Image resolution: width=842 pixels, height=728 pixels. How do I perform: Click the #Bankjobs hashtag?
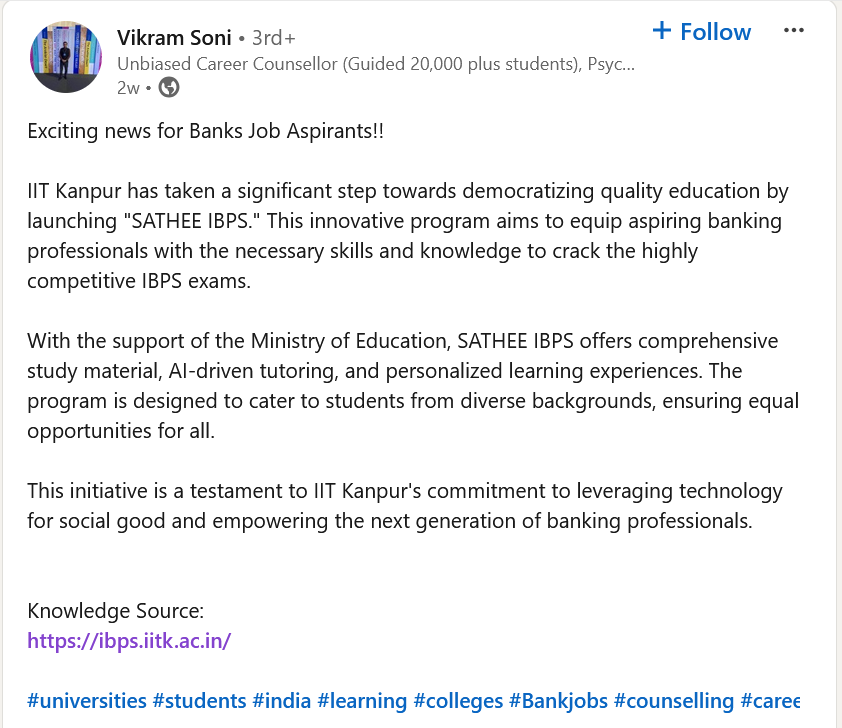coord(557,701)
